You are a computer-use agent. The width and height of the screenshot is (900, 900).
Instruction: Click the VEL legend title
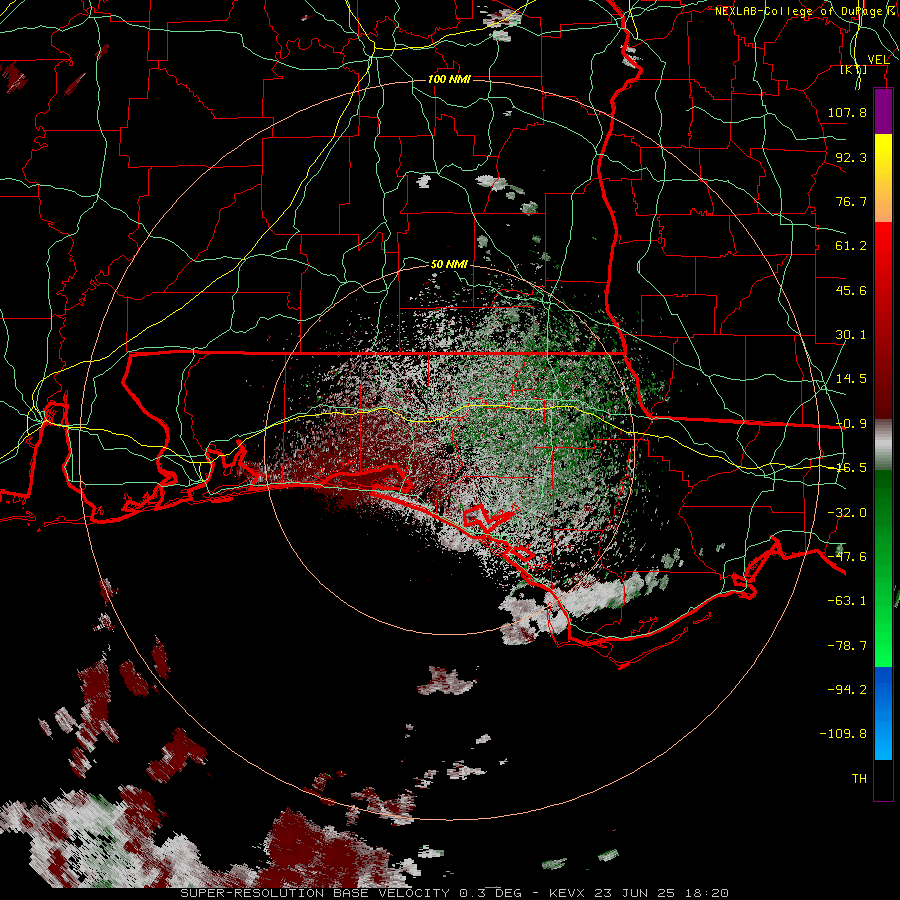tap(878, 60)
